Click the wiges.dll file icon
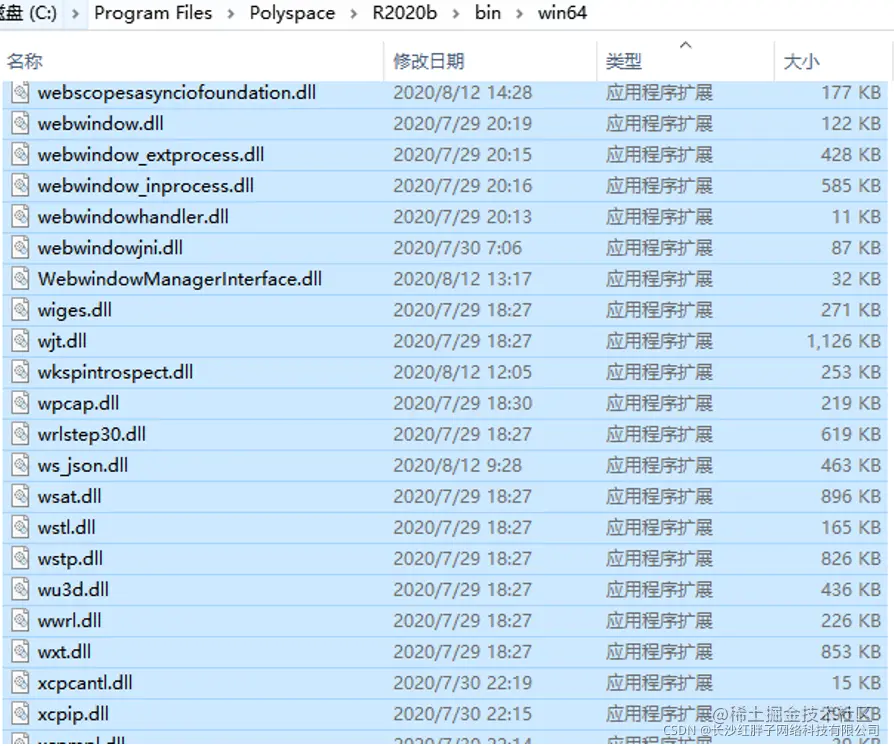Screen dimensions: 894x746 21,310
